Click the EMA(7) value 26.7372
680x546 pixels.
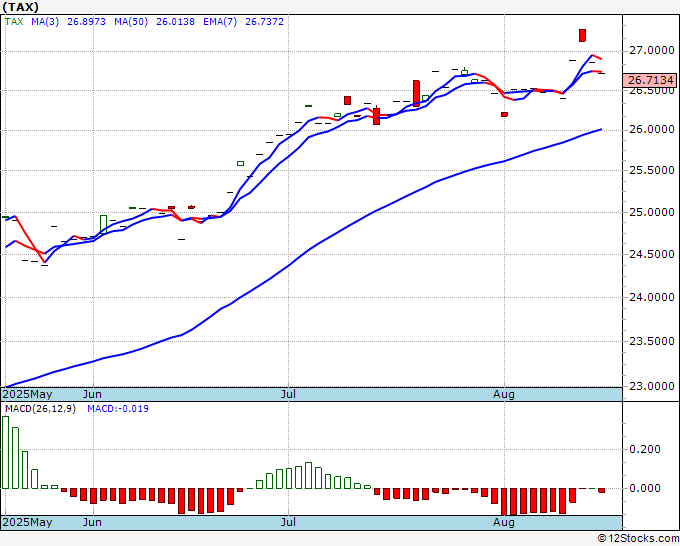[x=265, y=22]
